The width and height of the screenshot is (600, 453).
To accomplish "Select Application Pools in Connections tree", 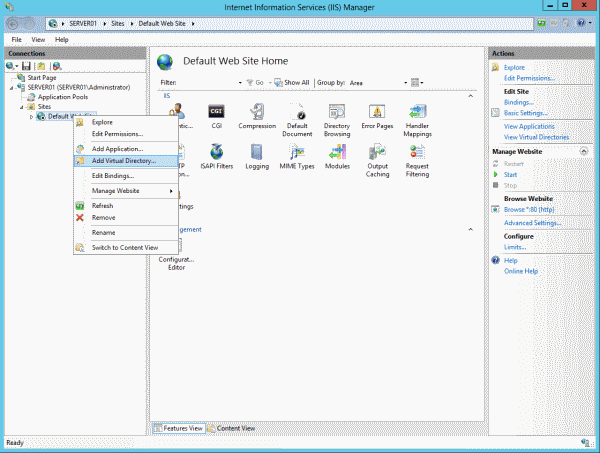I will (63, 97).
